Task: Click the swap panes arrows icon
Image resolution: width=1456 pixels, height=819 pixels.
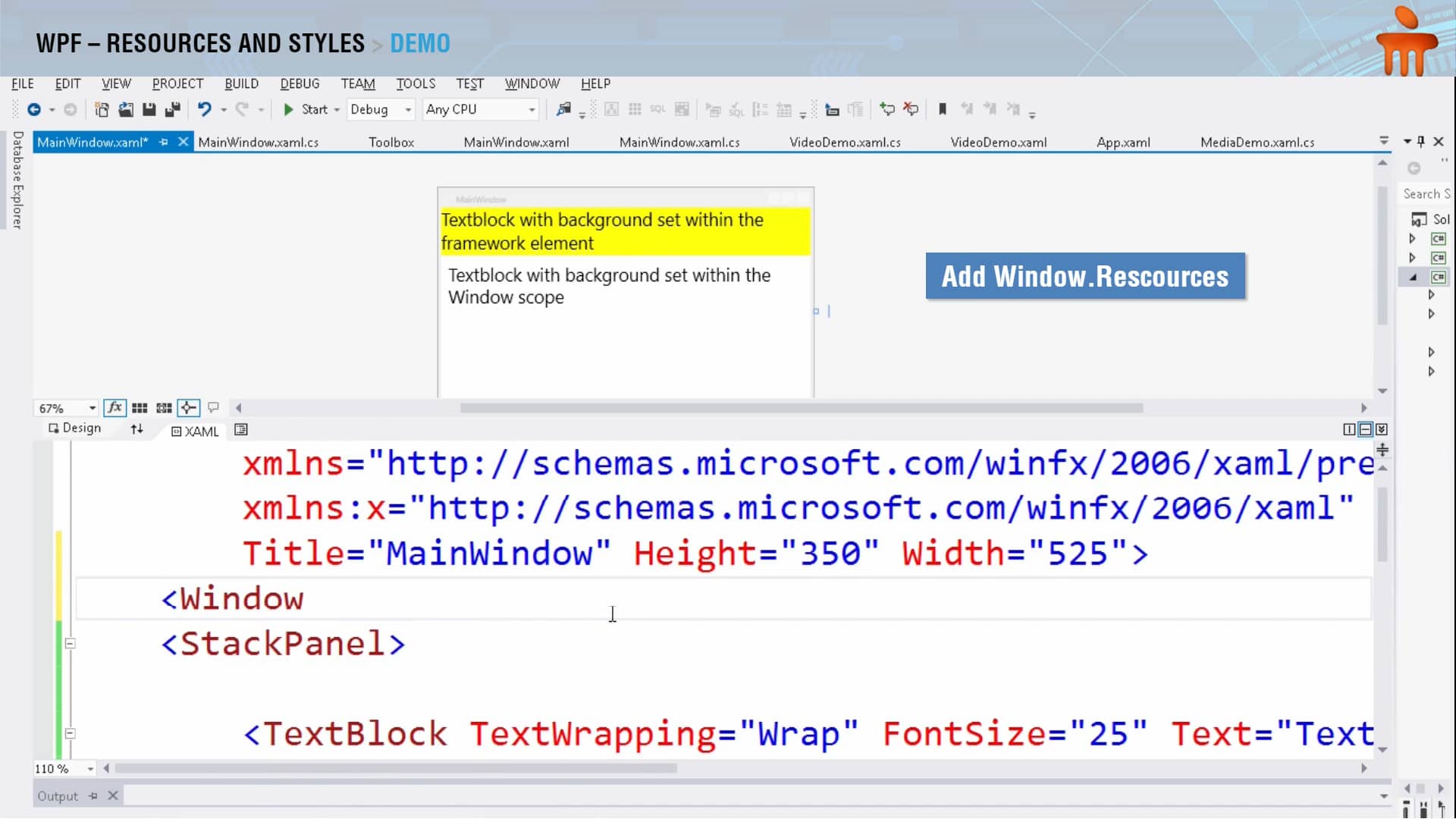Action: [136, 429]
